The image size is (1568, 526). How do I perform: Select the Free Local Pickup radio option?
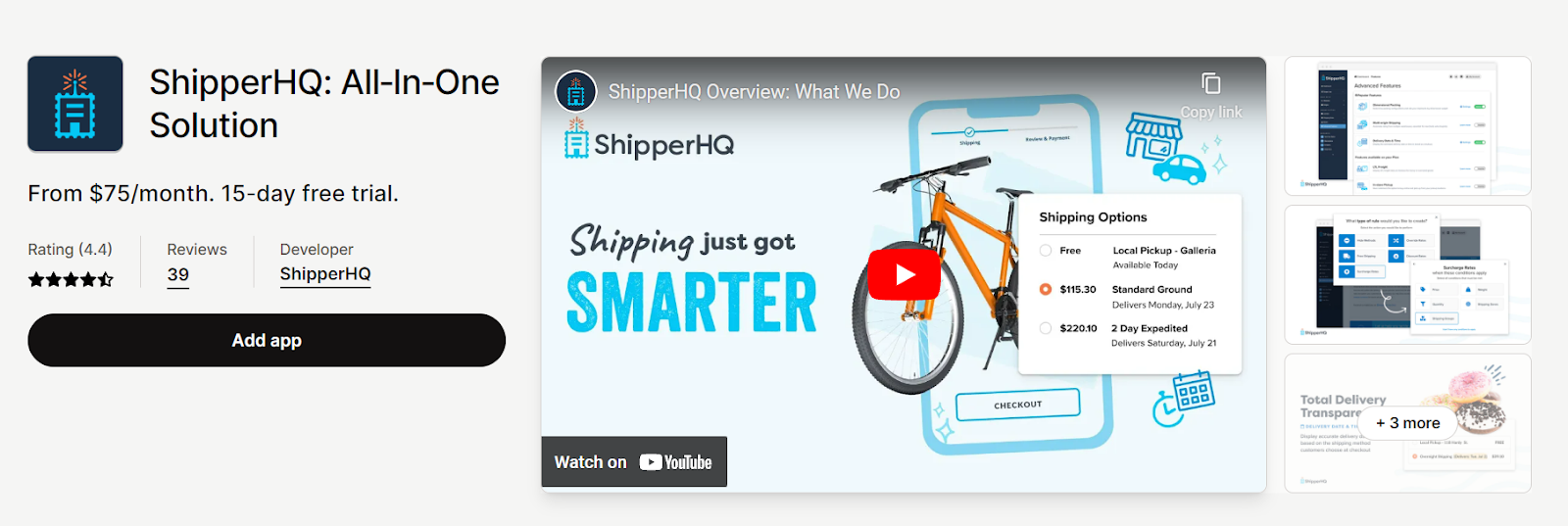[1046, 251]
